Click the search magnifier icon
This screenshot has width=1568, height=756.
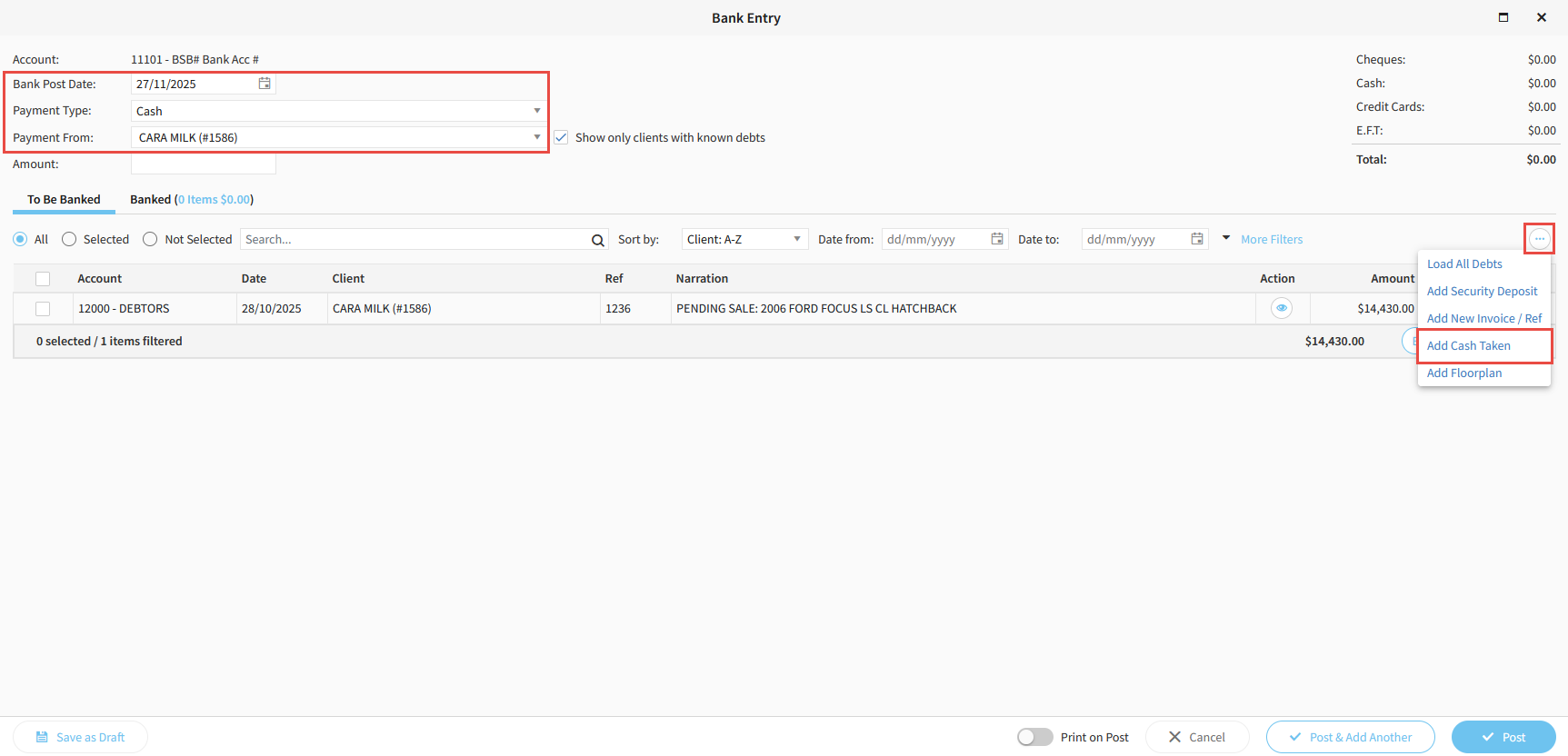point(598,240)
